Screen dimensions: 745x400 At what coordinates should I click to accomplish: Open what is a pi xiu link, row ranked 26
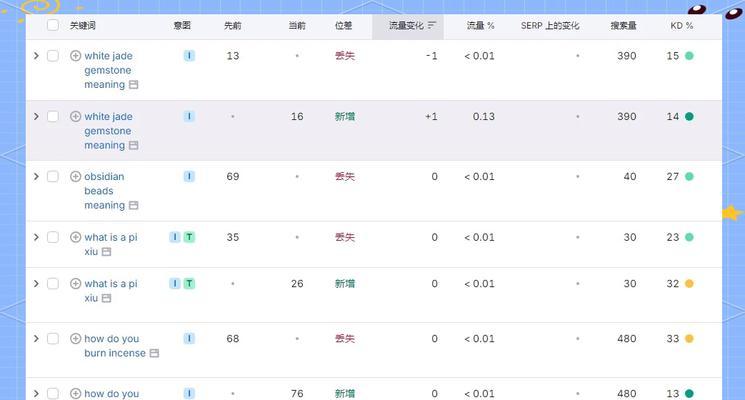(x=111, y=291)
